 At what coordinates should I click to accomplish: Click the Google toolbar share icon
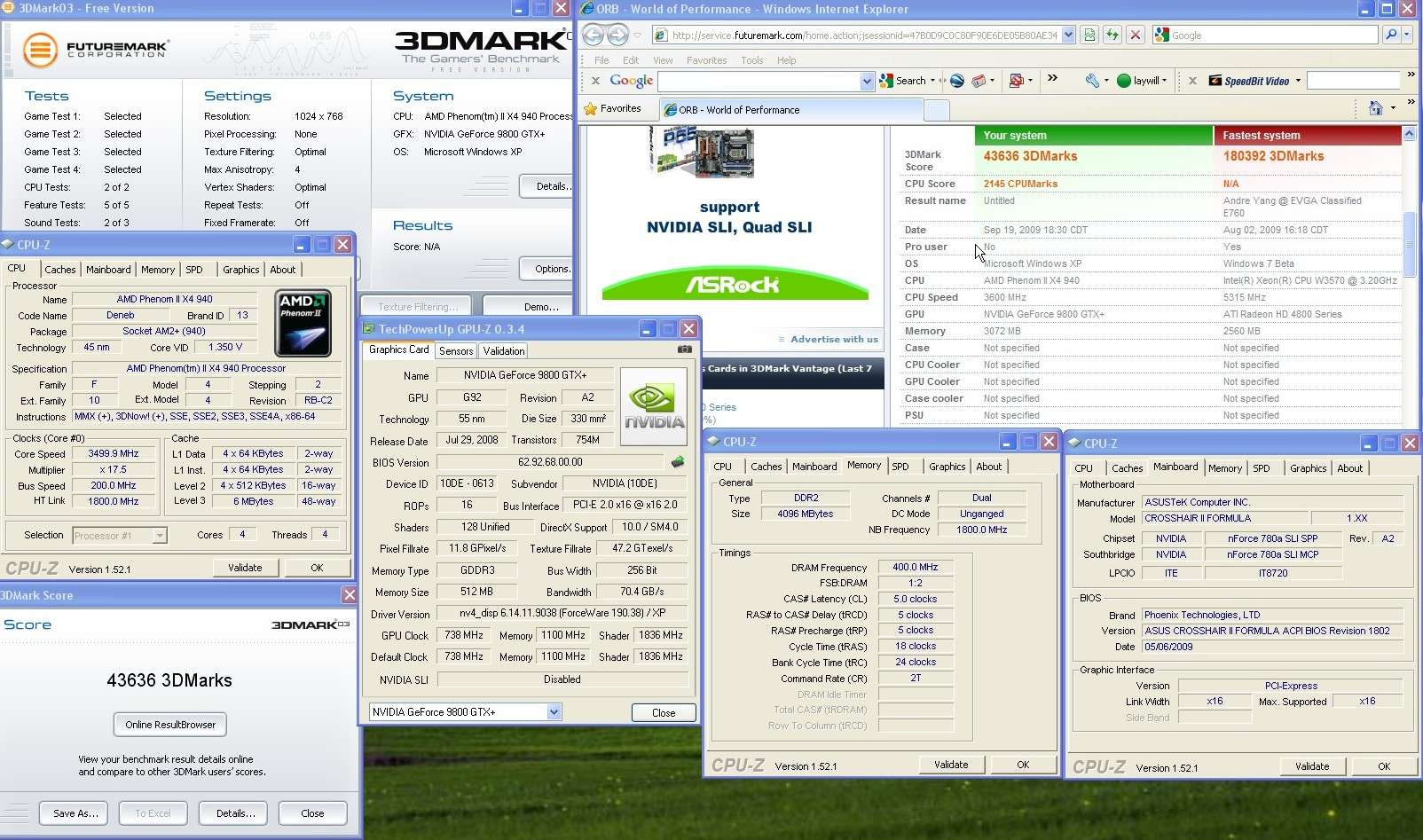[x=979, y=81]
